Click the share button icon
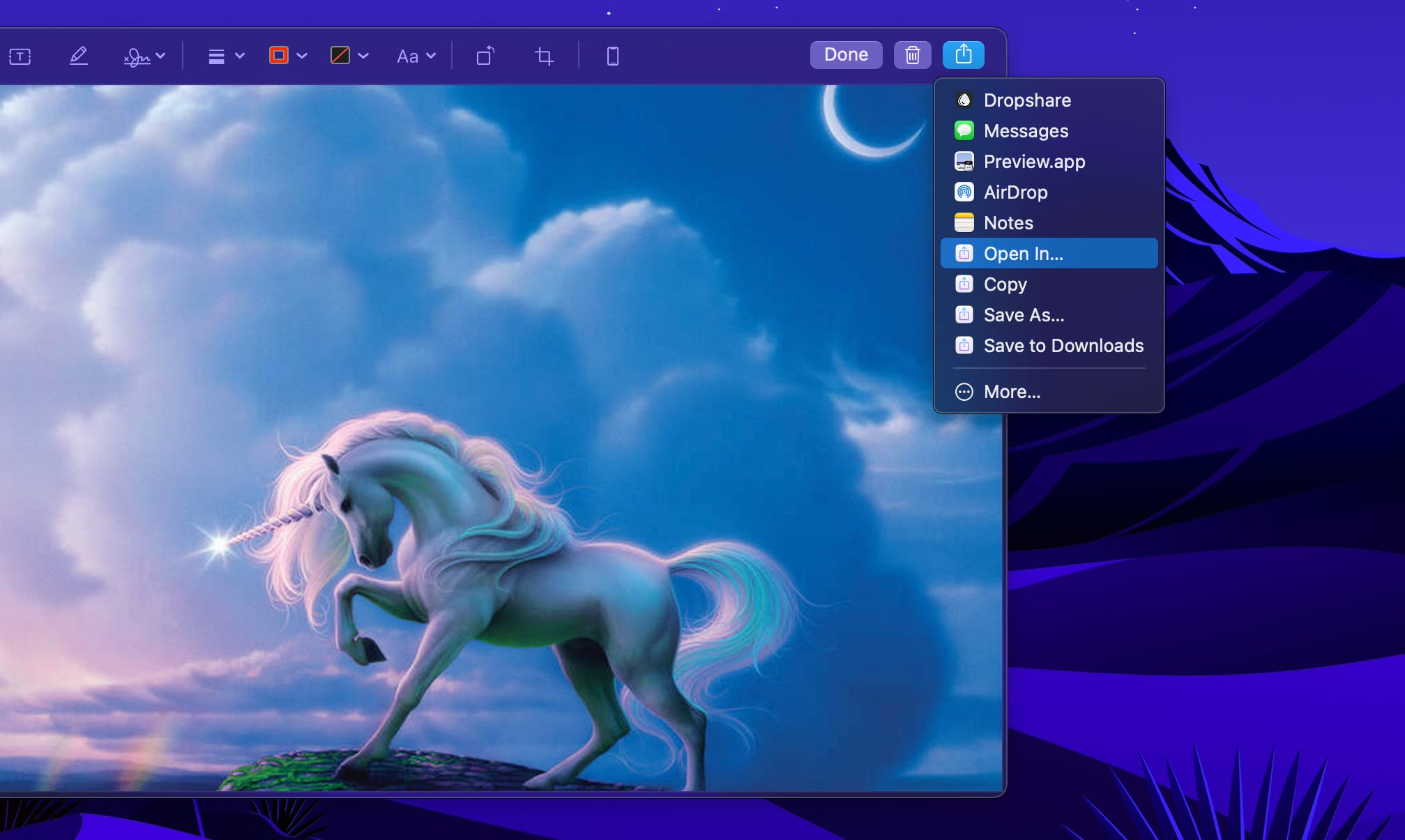Screen dimensions: 1405x840 click(x=963, y=54)
